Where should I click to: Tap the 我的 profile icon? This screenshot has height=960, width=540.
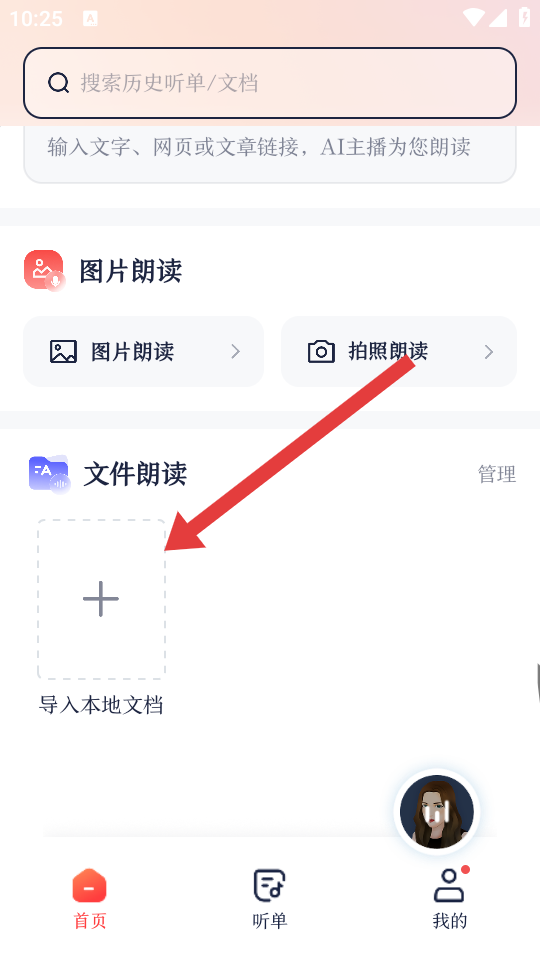(x=449, y=885)
